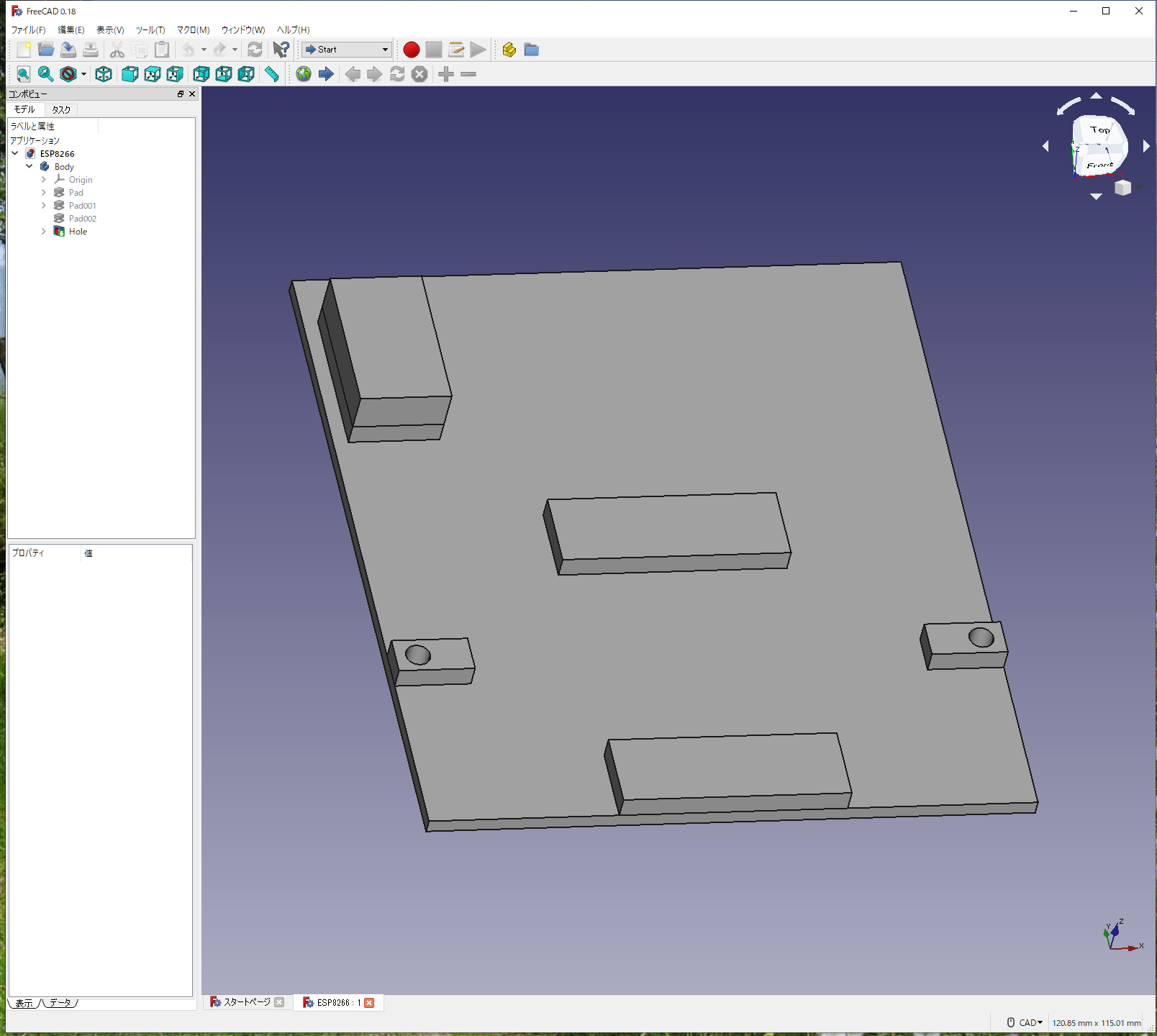Switch to rear view cube icon
1157x1036 pixels.
[x=201, y=74]
